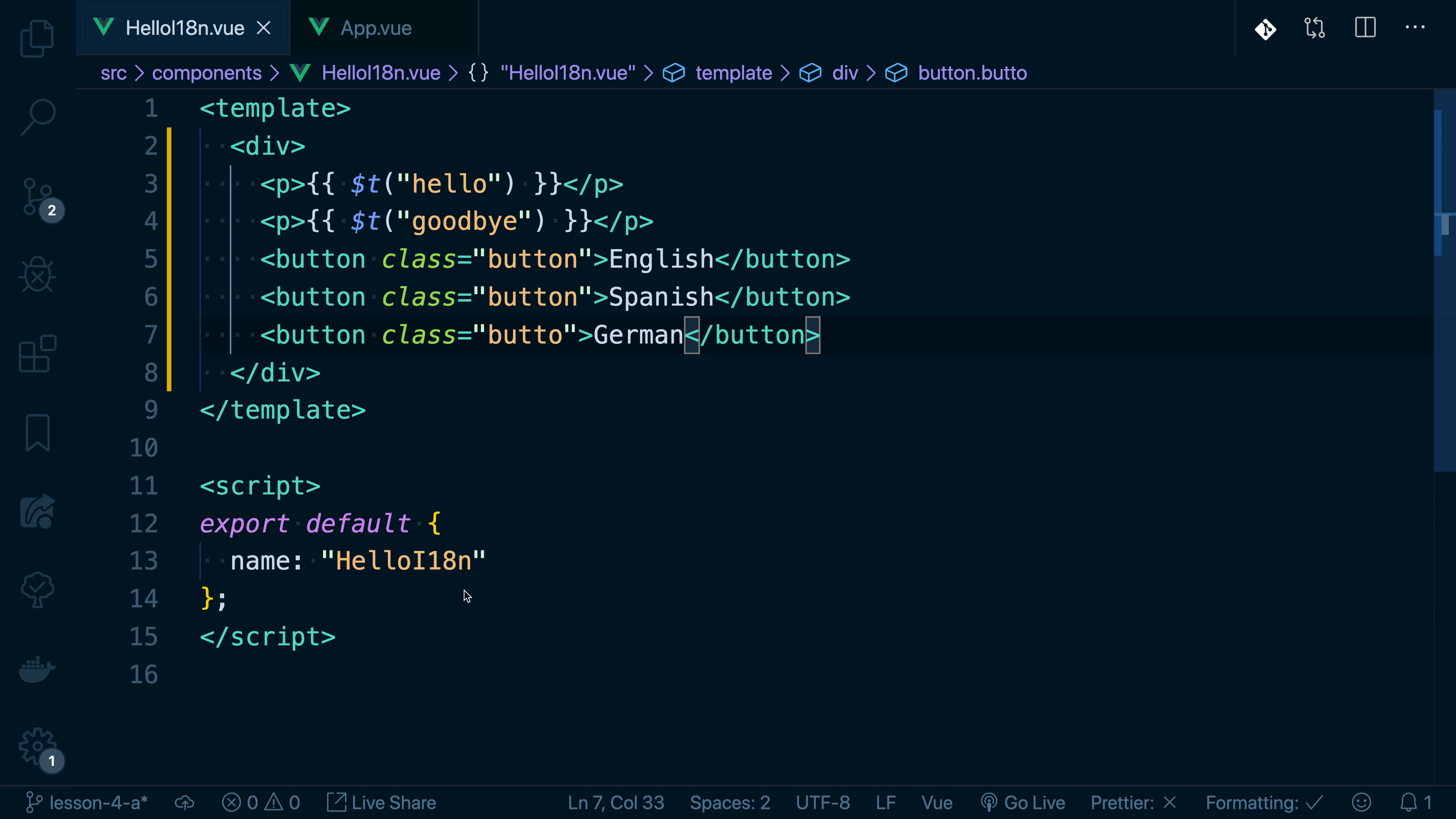Screen dimensions: 1456x819
Task: Click template in the breadcrumb
Action: tap(733, 73)
